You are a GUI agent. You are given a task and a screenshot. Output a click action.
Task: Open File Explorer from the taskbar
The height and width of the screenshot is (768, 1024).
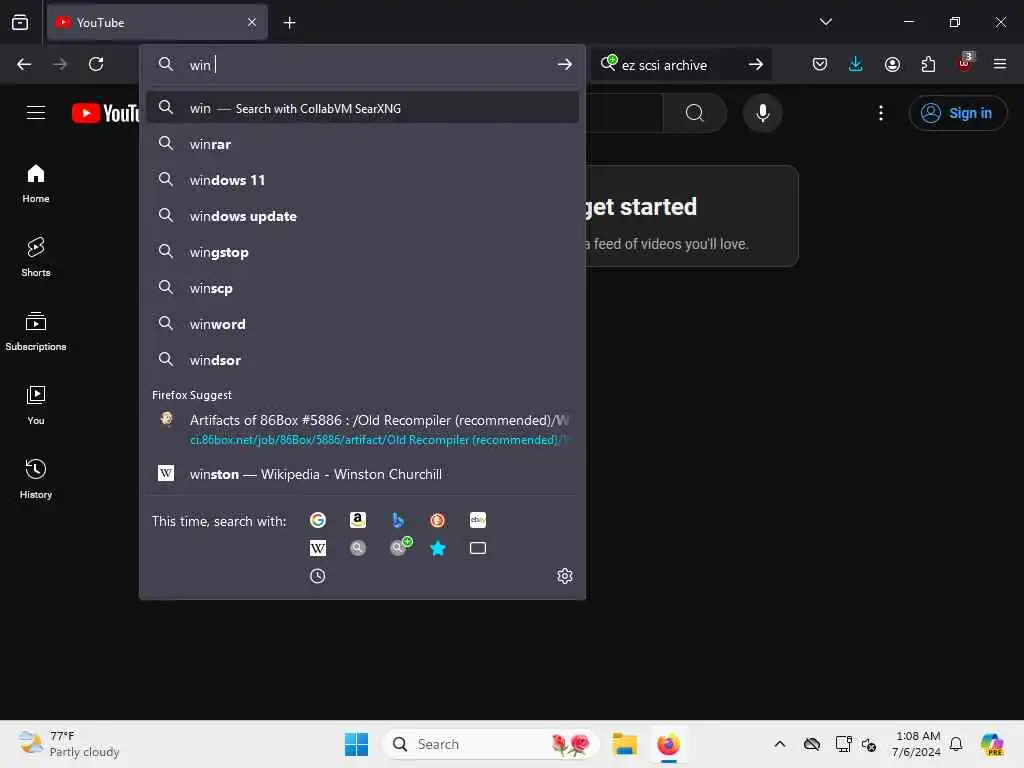(x=624, y=744)
